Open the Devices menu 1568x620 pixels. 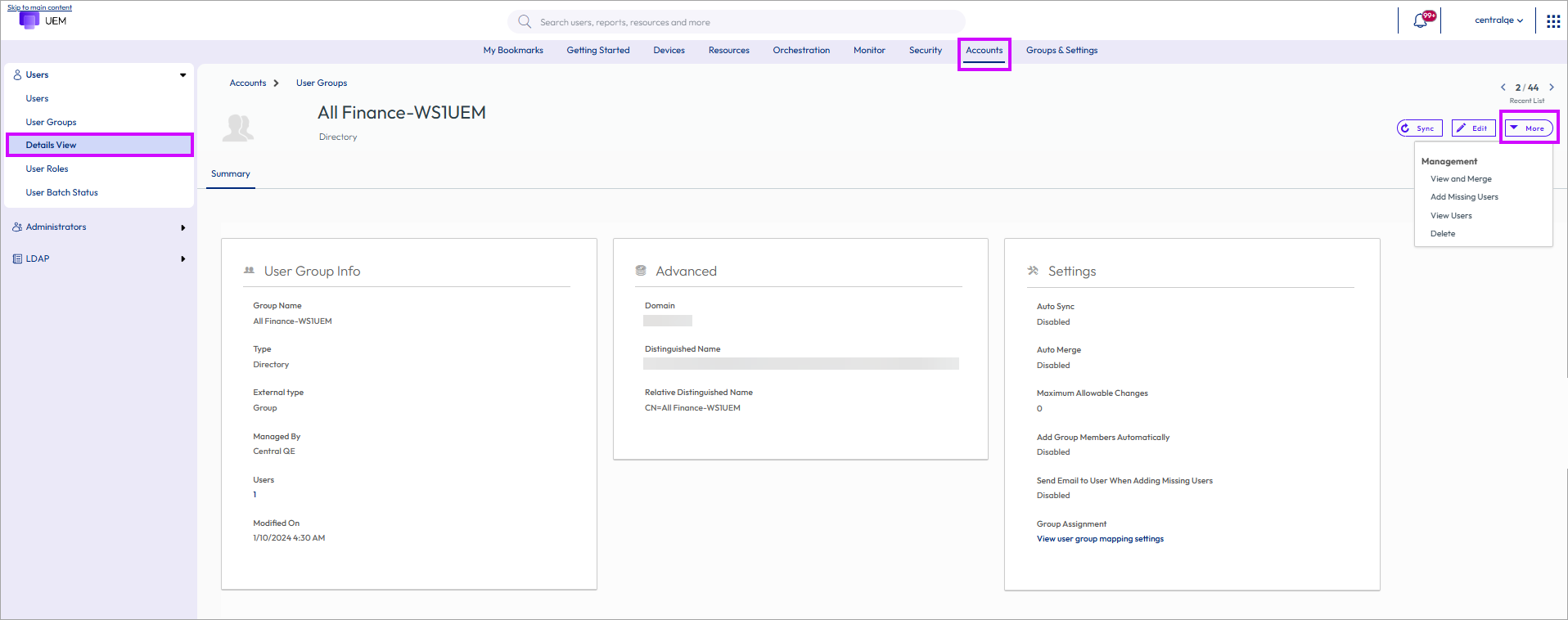point(669,51)
